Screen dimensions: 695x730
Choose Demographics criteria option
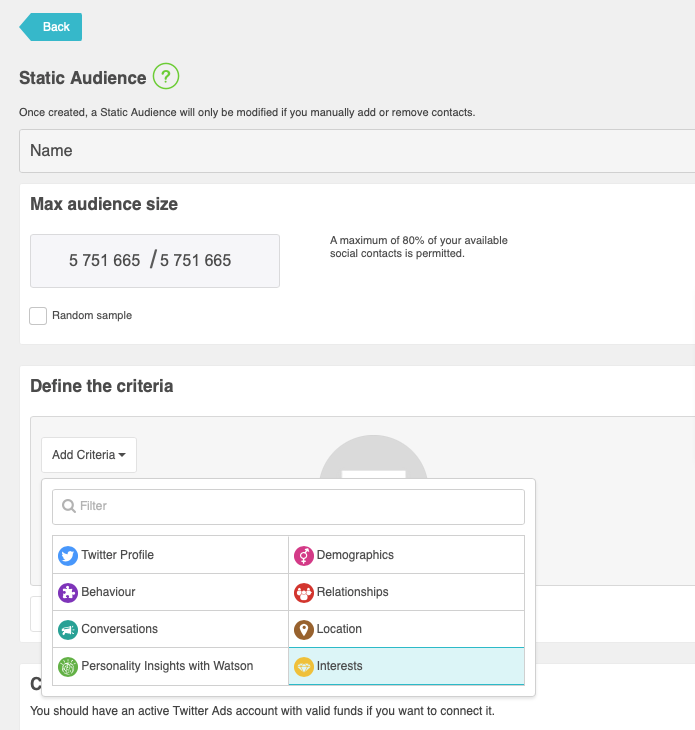pos(406,554)
